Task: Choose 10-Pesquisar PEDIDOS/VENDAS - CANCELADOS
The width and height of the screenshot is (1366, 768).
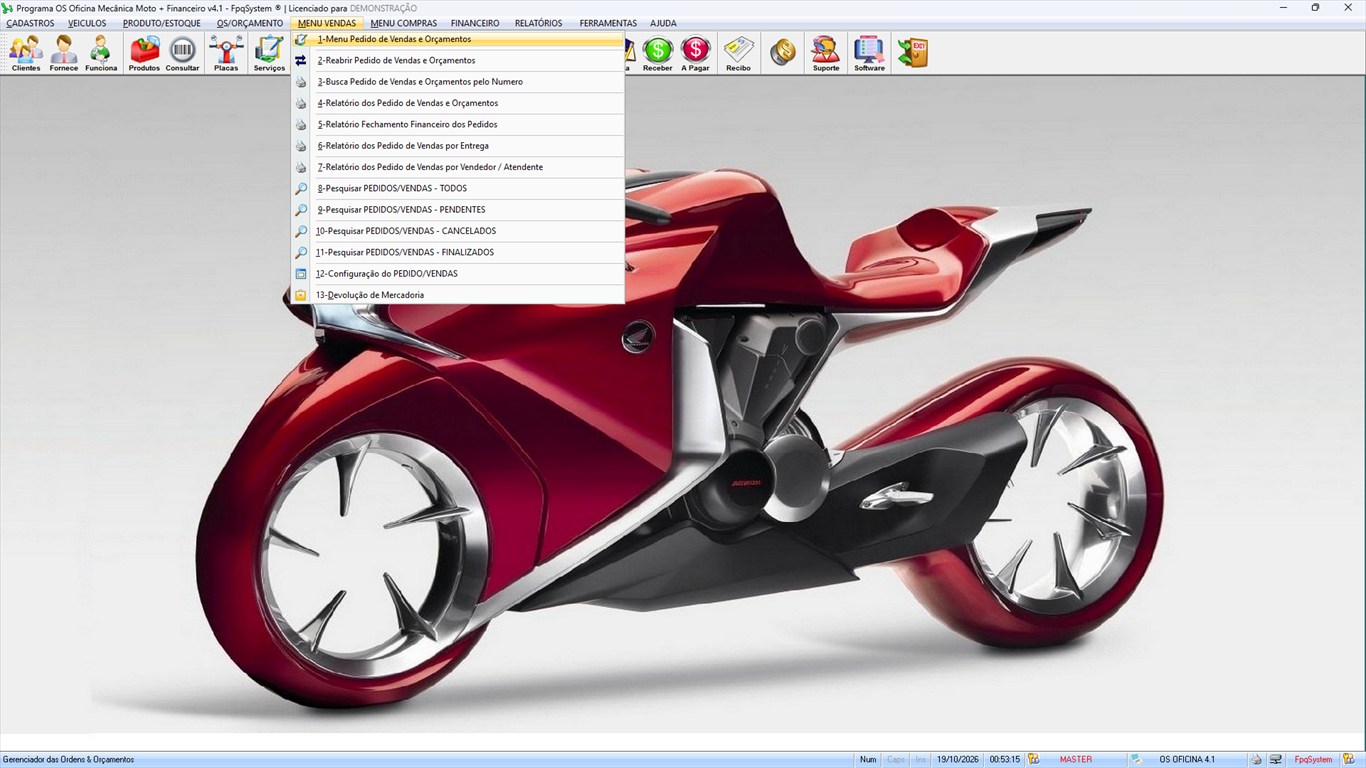Action: (458, 231)
